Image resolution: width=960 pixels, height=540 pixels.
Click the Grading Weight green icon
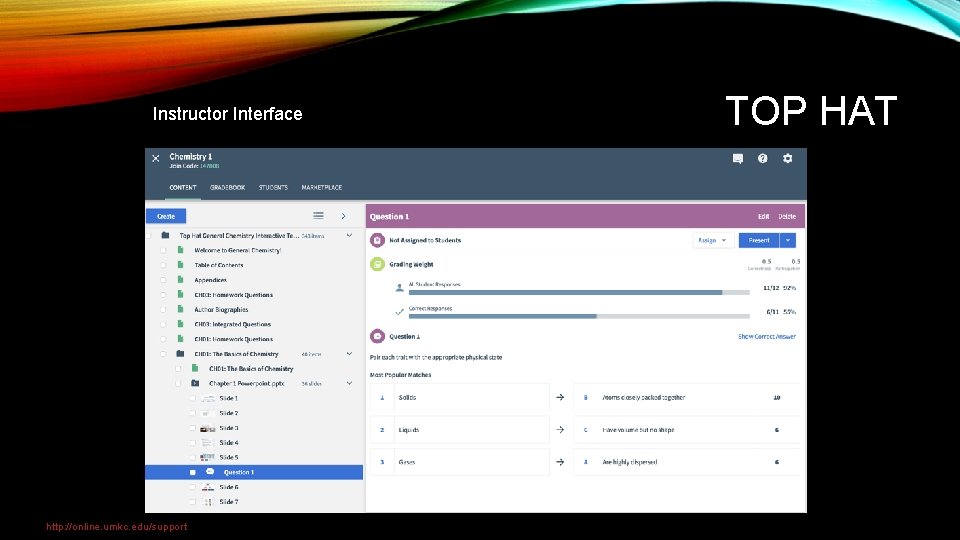(377, 264)
